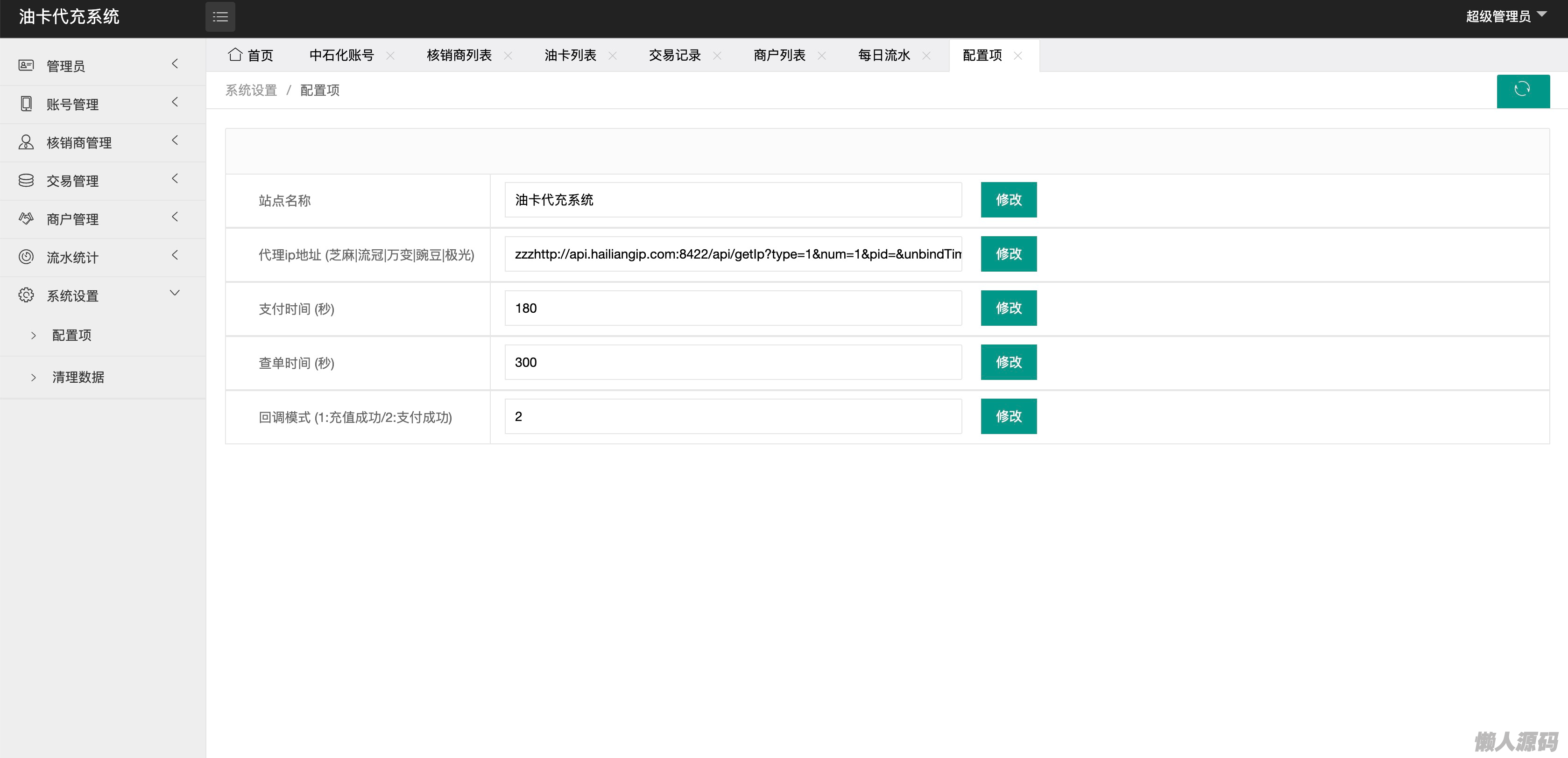Click the sidebar collapse hamburger icon
The image size is (1568, 758).
point(220,17)
